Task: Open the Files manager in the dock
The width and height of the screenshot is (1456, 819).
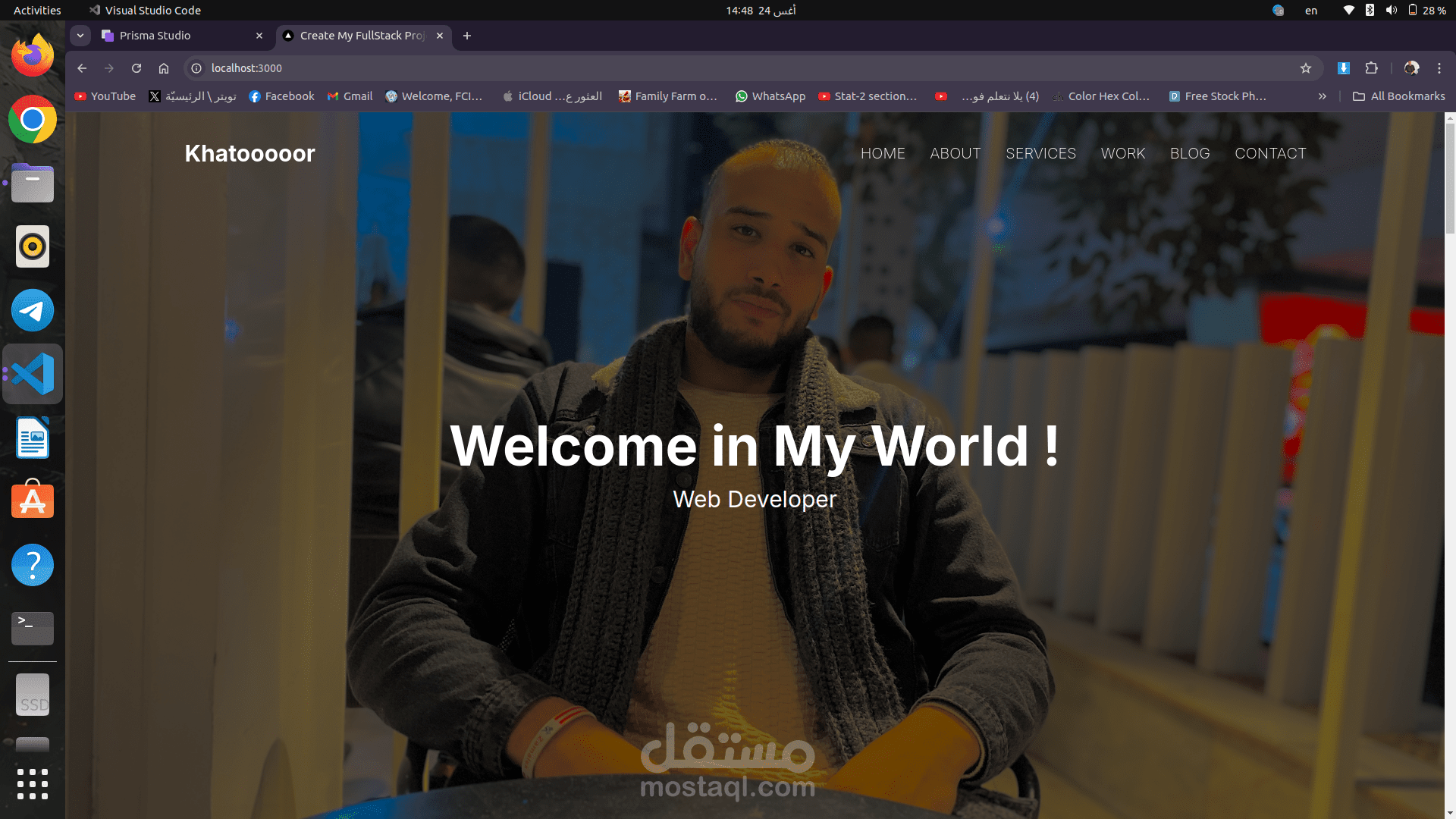Action: tap(33, 183)
